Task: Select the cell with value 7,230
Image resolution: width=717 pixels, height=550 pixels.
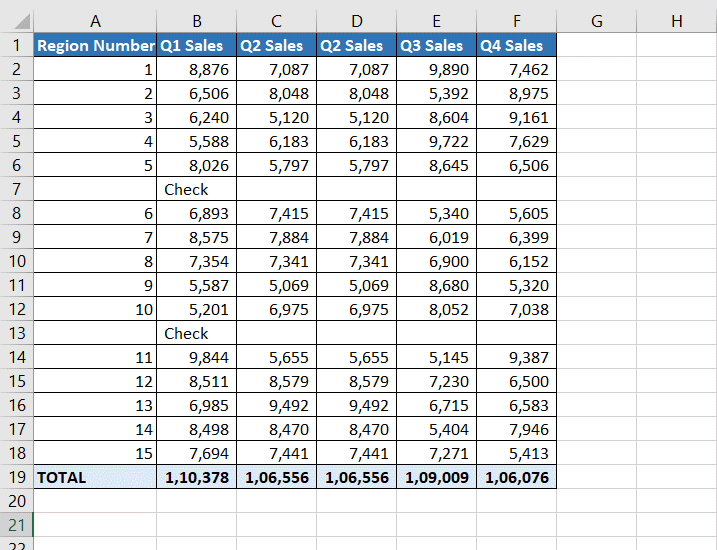Action: coord(437,381)
